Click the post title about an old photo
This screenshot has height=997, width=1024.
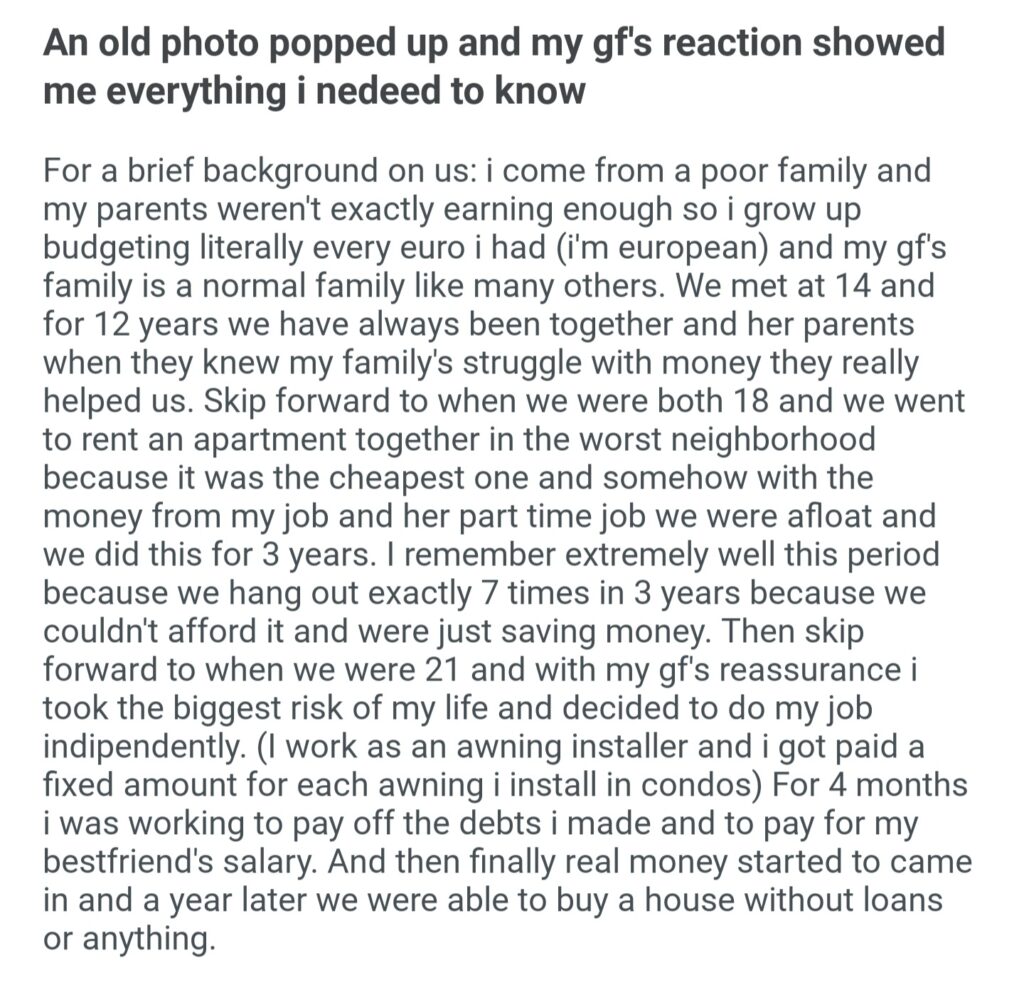point(494,66)
